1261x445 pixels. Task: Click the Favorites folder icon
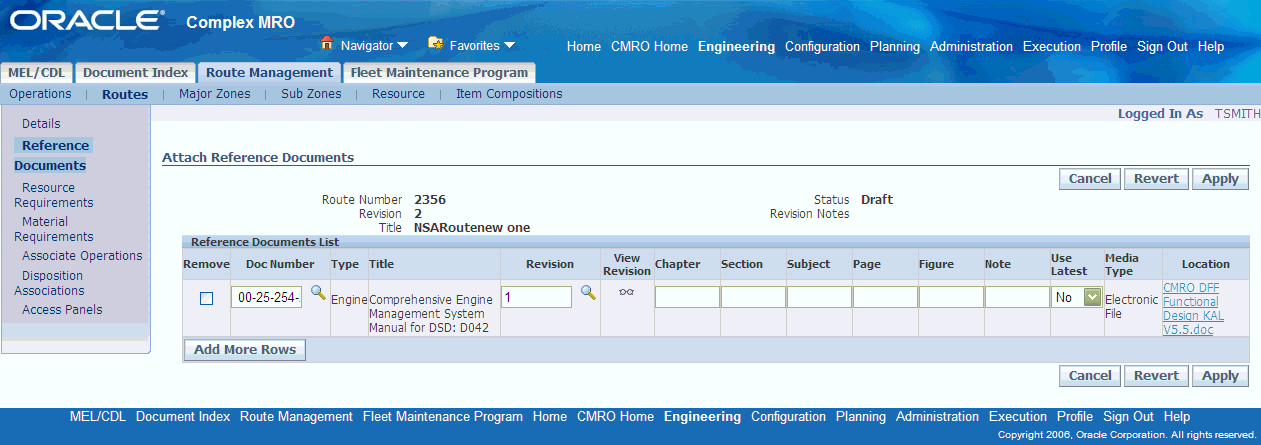435,44
